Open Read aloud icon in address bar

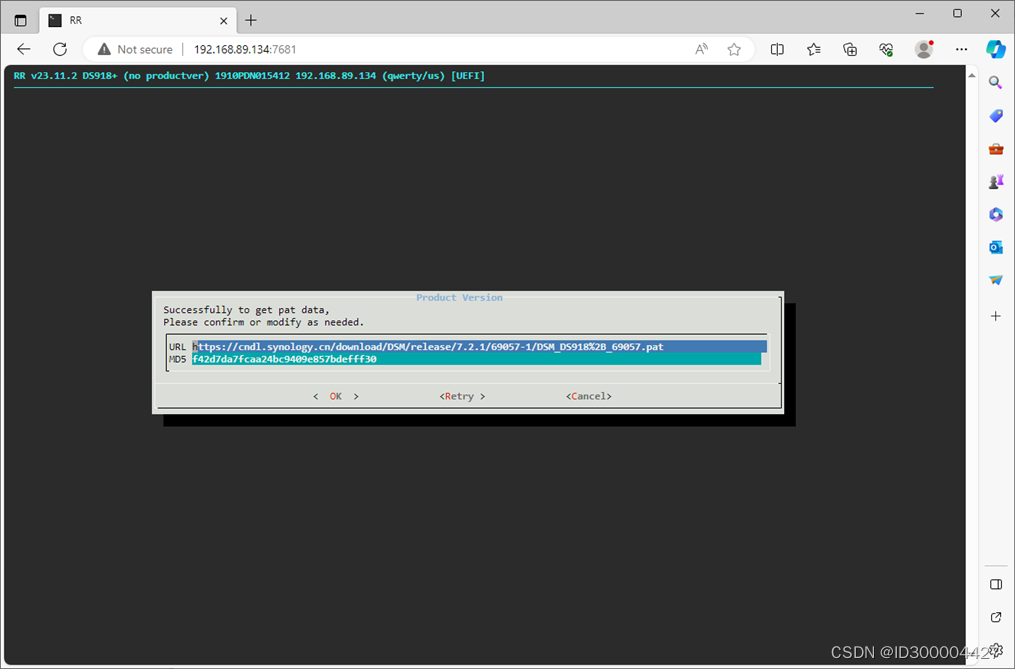(701, 49)
